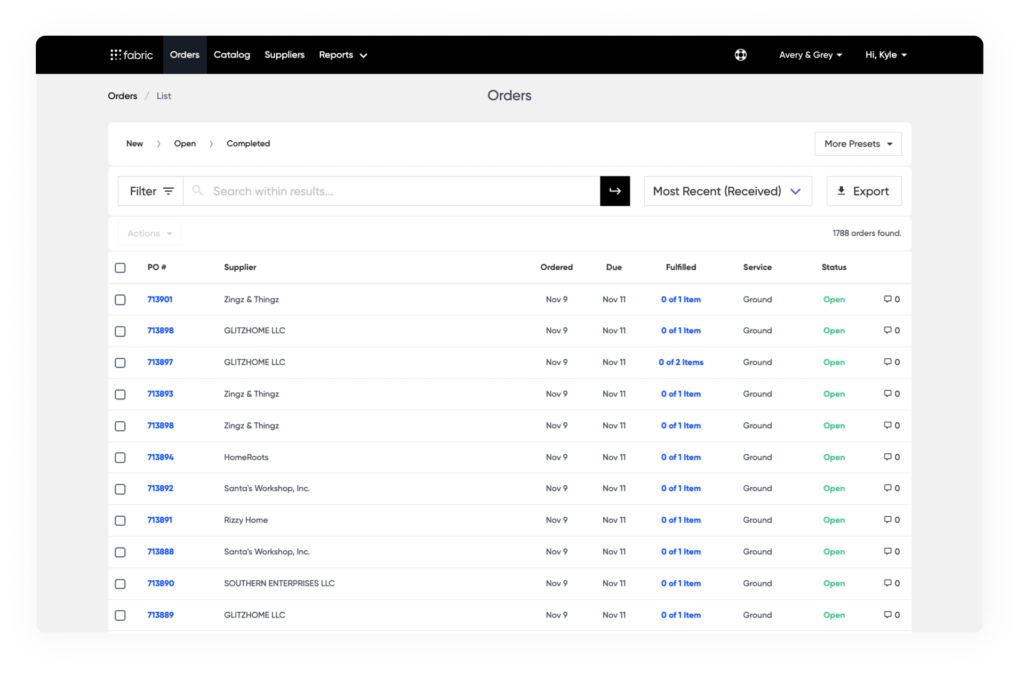Click the Completed preset

247,143
